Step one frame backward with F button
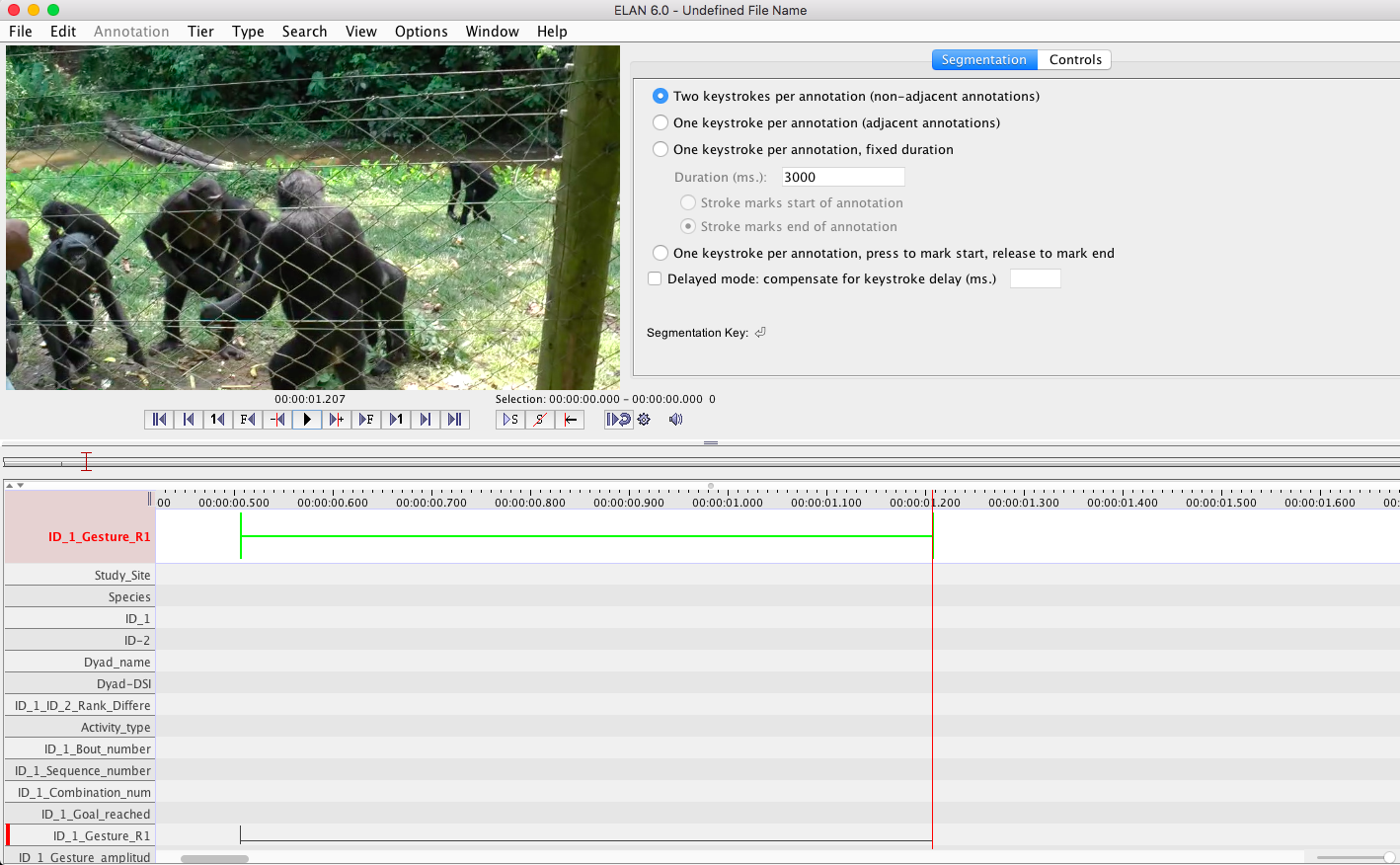The width and height of the screenshot is (1400, 865). tap(247, 420)
